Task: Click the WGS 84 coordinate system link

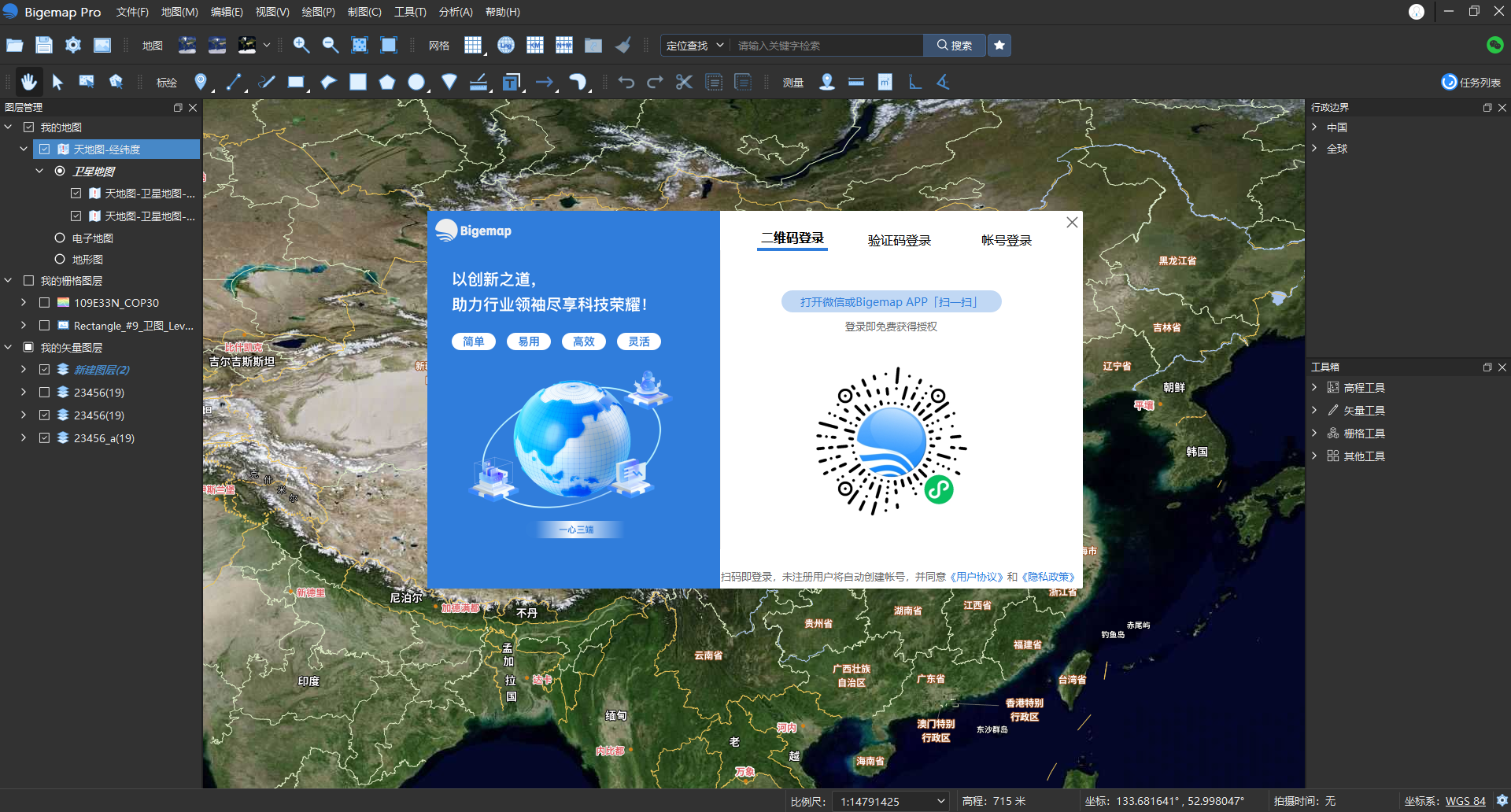Action: 1465,801
